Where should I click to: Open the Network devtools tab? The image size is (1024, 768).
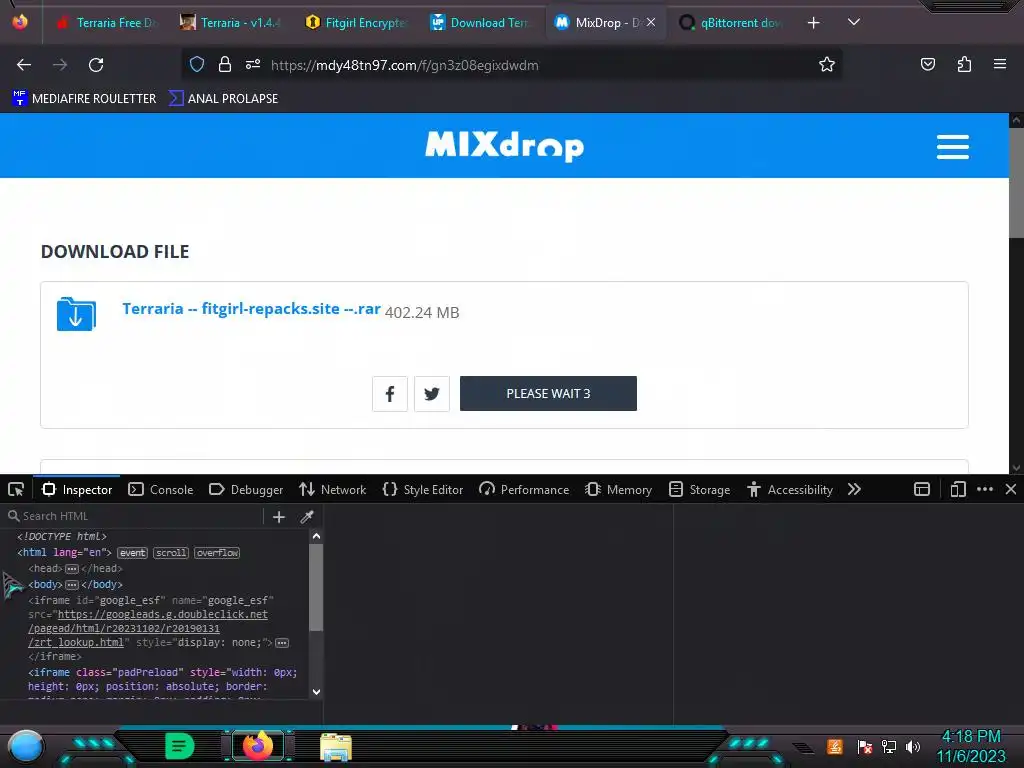point(332,489)
